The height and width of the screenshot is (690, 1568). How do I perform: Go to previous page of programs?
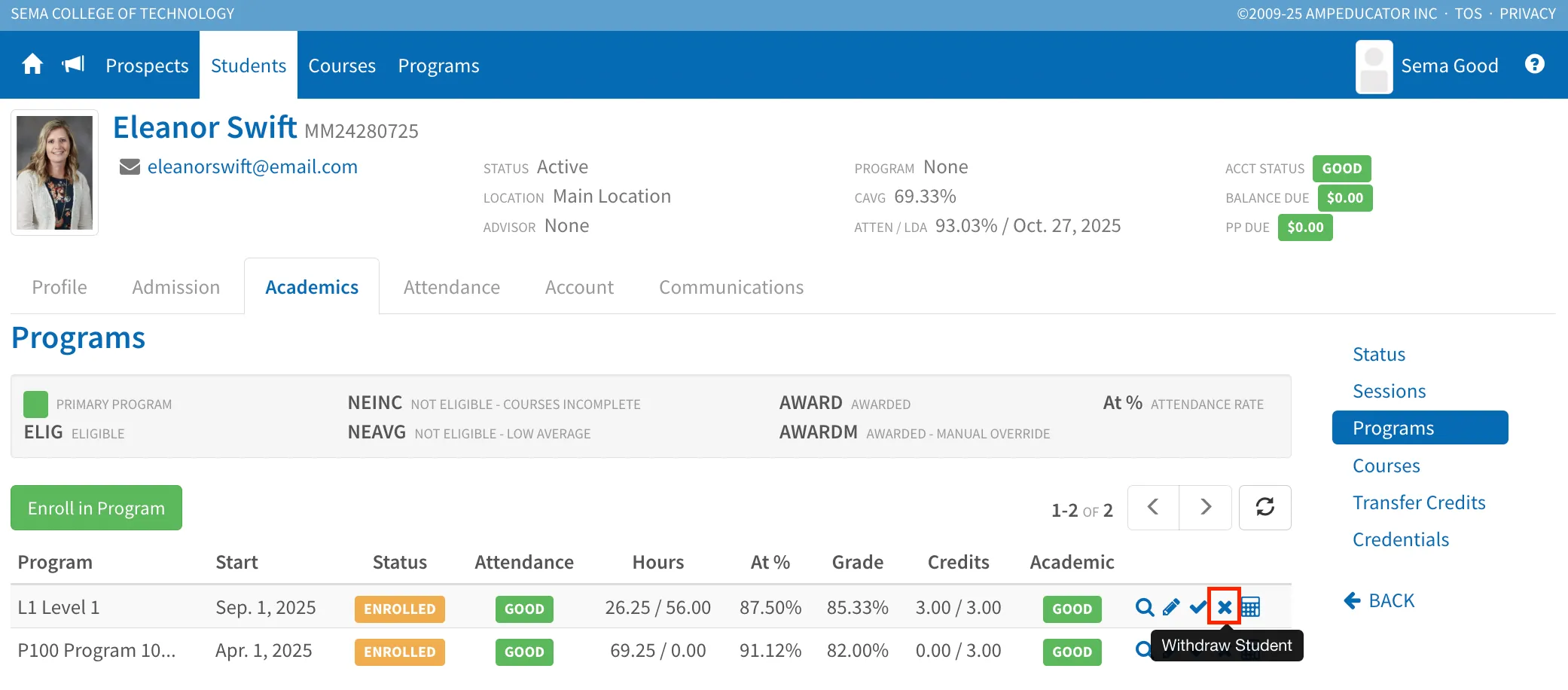pyautogui.click(x=1153, y=508)
